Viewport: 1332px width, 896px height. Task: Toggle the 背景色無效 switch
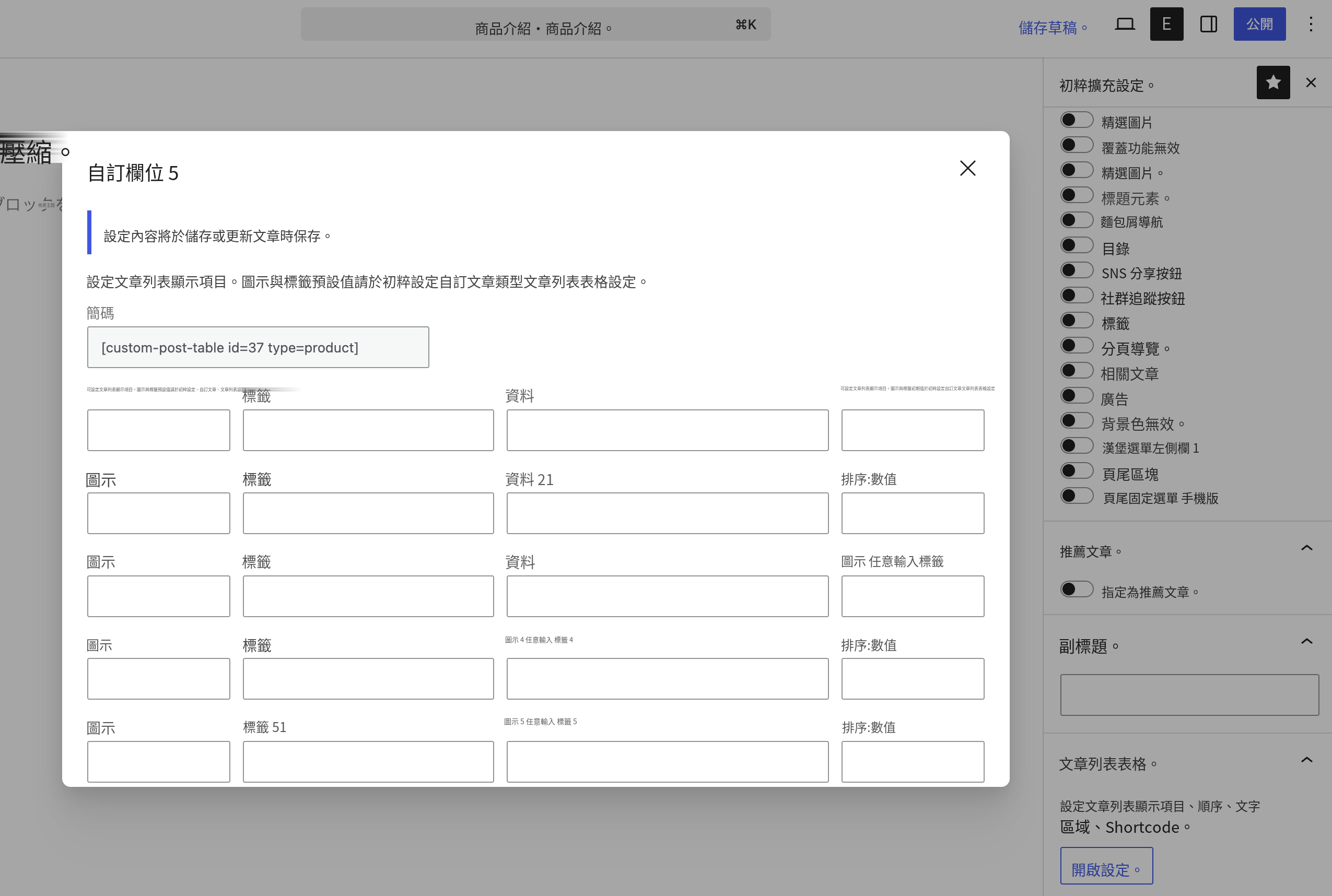[1077, 421]
